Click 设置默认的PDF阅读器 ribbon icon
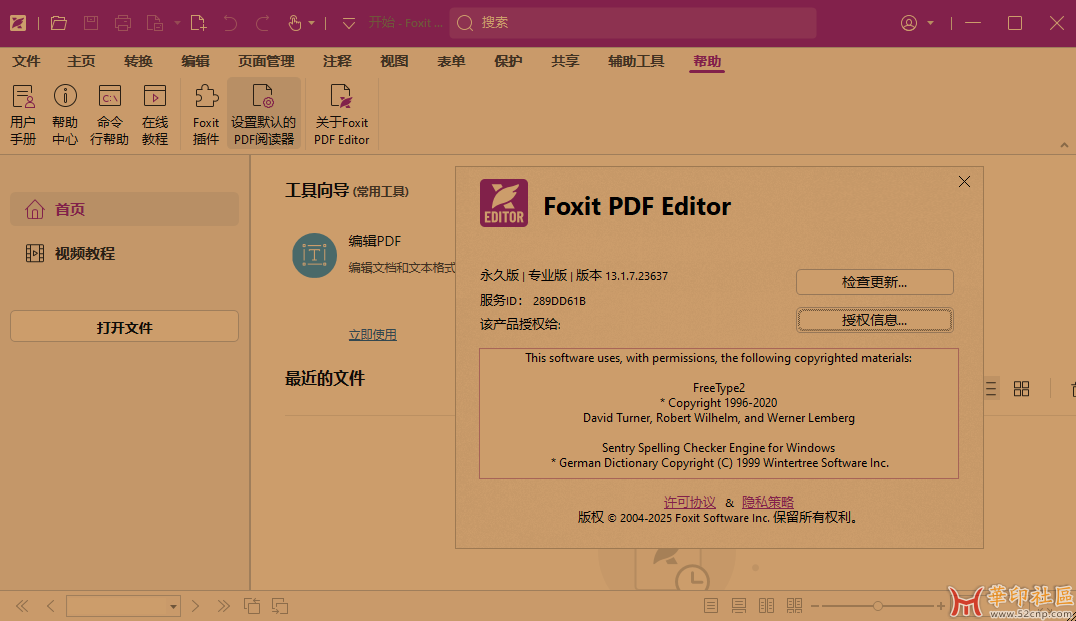 click(x=264, y=115)
